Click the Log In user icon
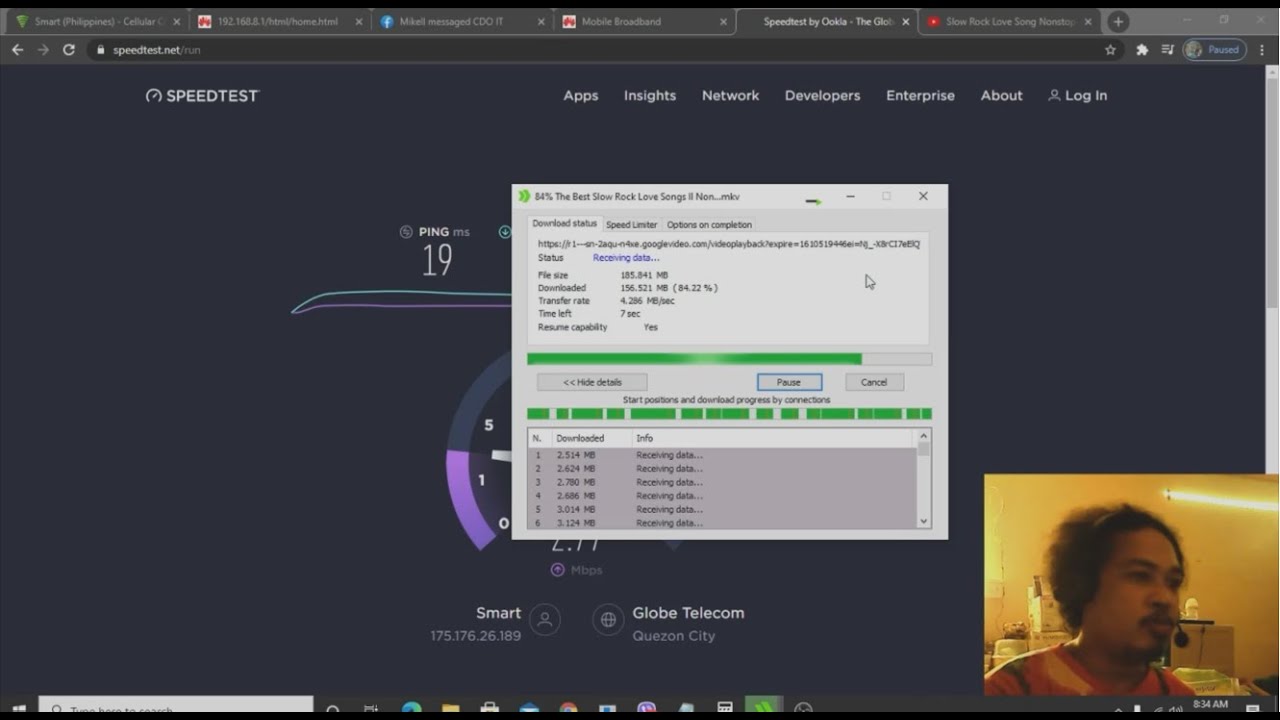The height and width of the screenshot is (720, 1280). click(1054, 95)
